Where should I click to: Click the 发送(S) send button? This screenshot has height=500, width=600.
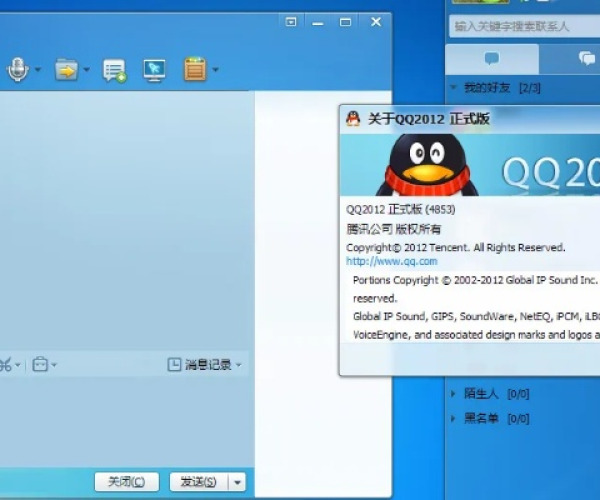pos(199,482)
